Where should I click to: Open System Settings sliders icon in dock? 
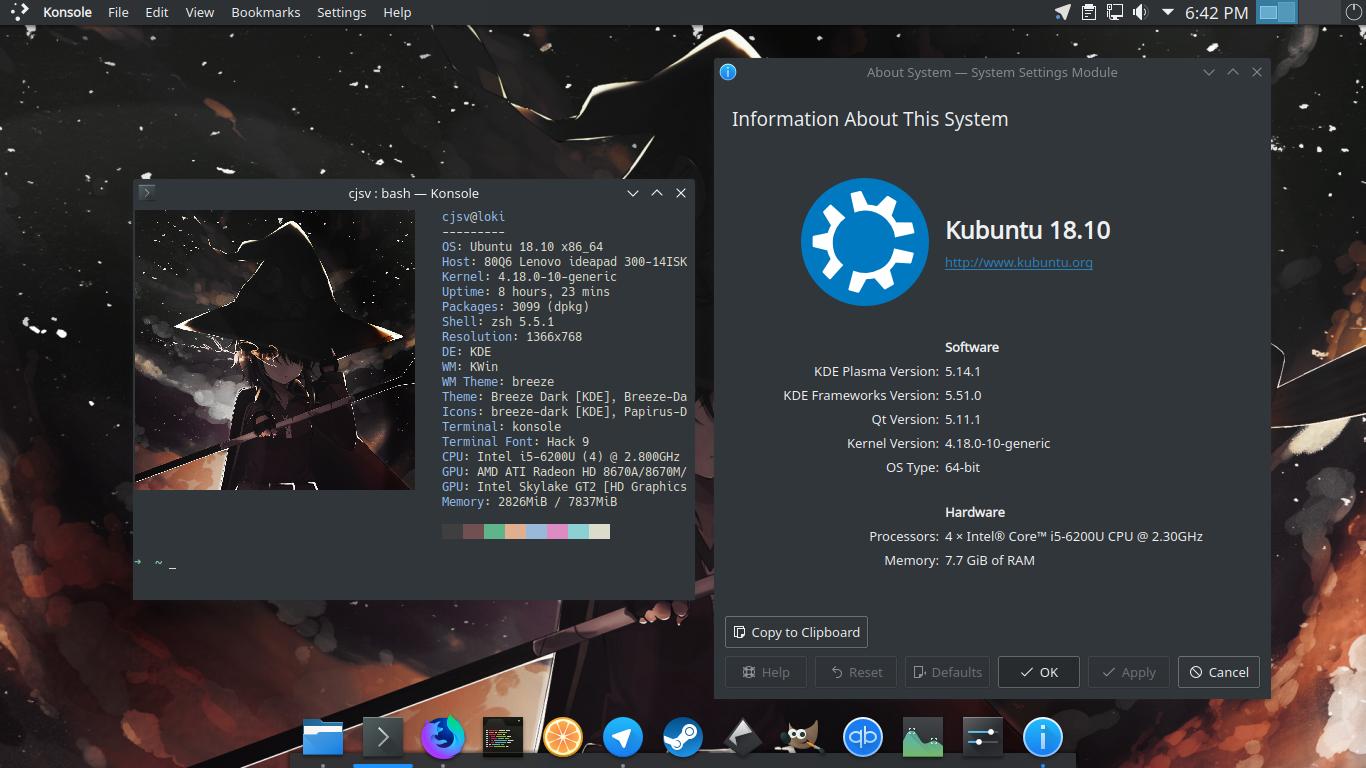(x=983, y=738)
